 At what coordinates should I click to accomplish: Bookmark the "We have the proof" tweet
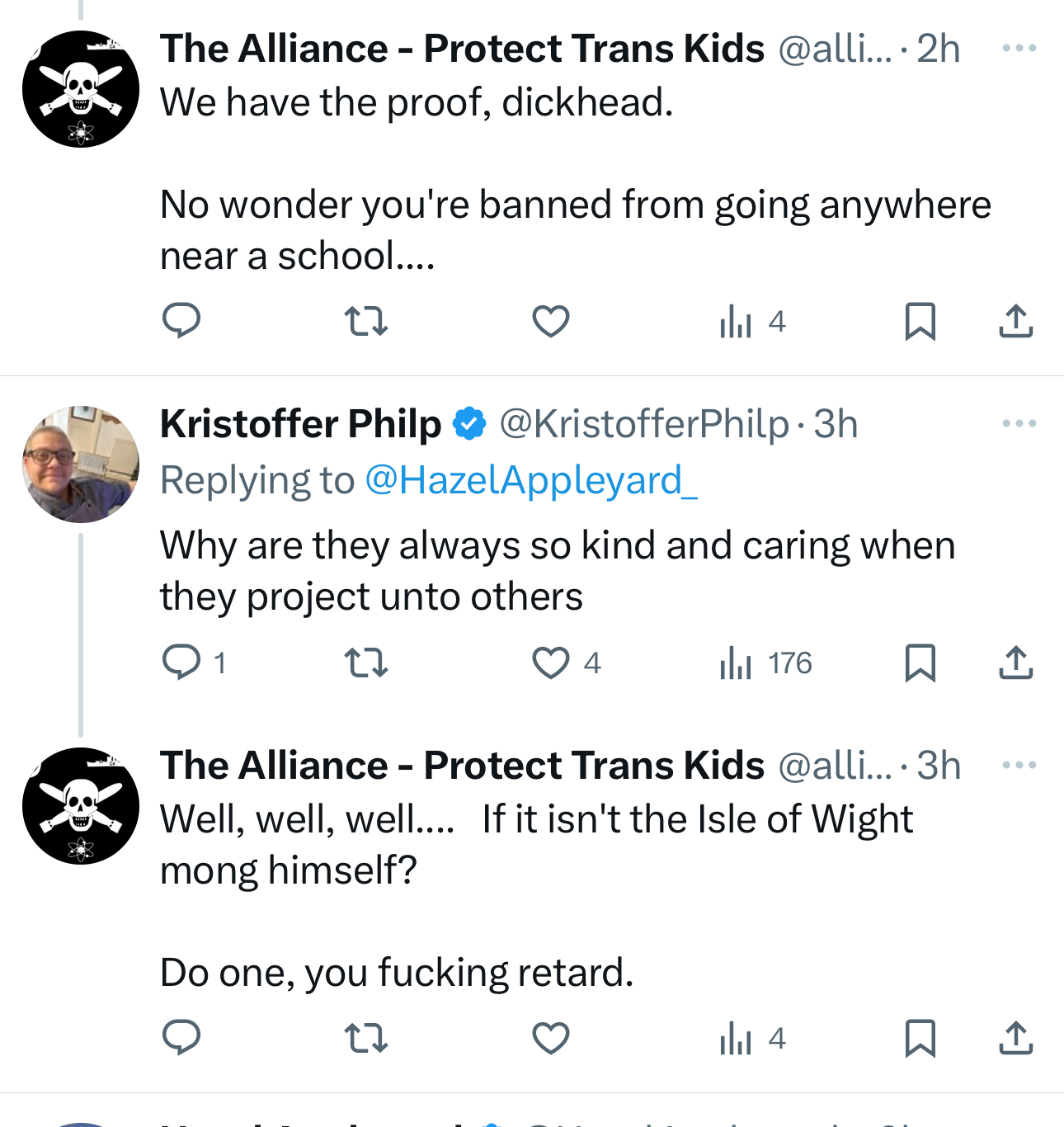[920, 321]
